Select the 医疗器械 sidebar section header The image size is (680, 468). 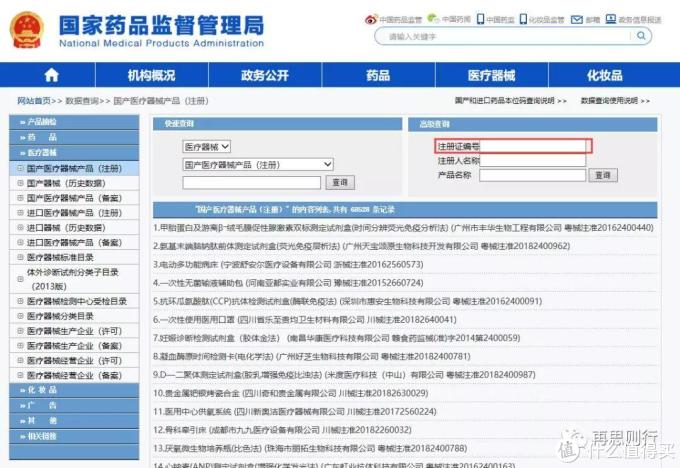click(x=74, y=152)
